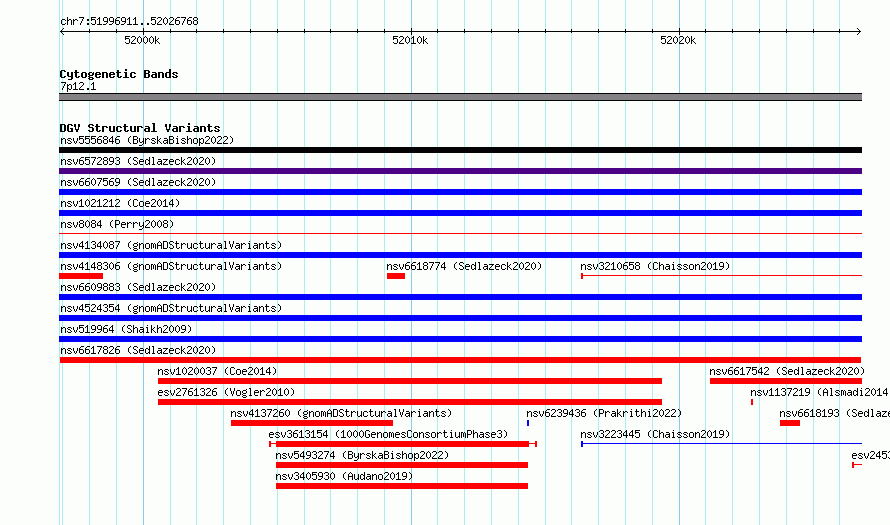Viewport: 890px width, 525px height.
Task: Select the red bar under nsv4137260
Action: point(312,423)
